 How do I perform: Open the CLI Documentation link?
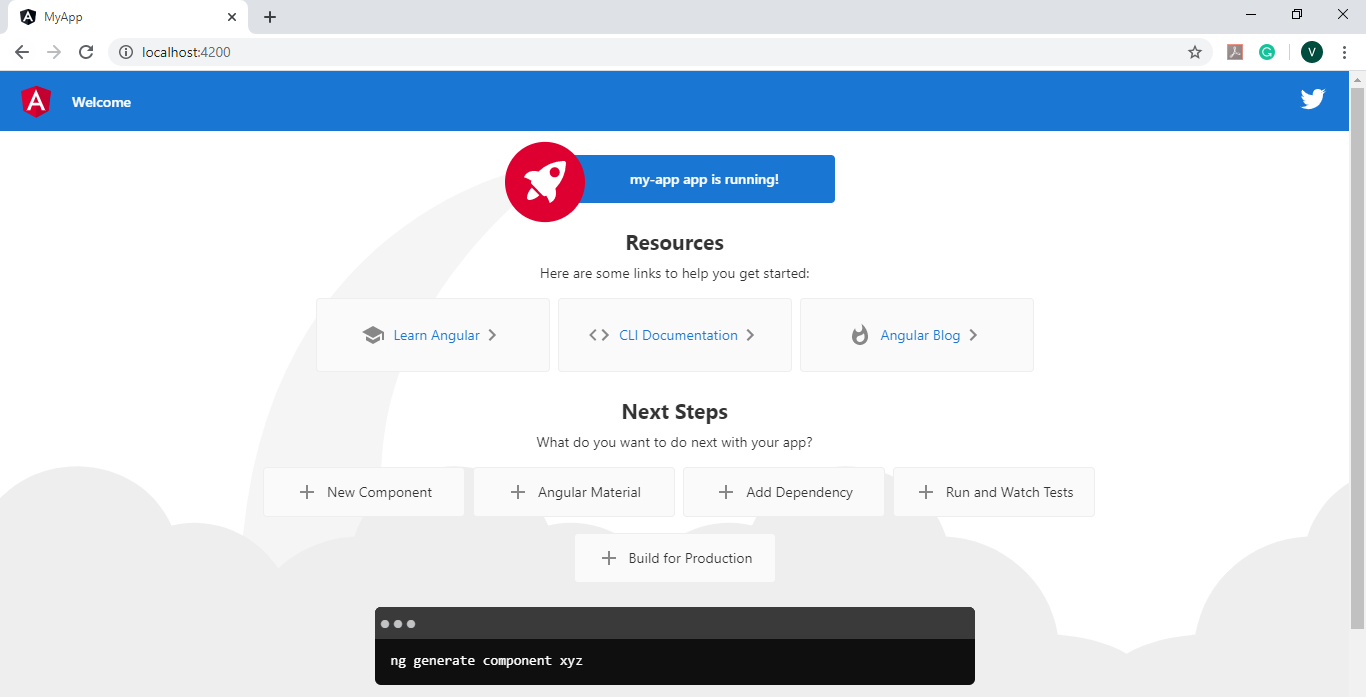point(678,335)
